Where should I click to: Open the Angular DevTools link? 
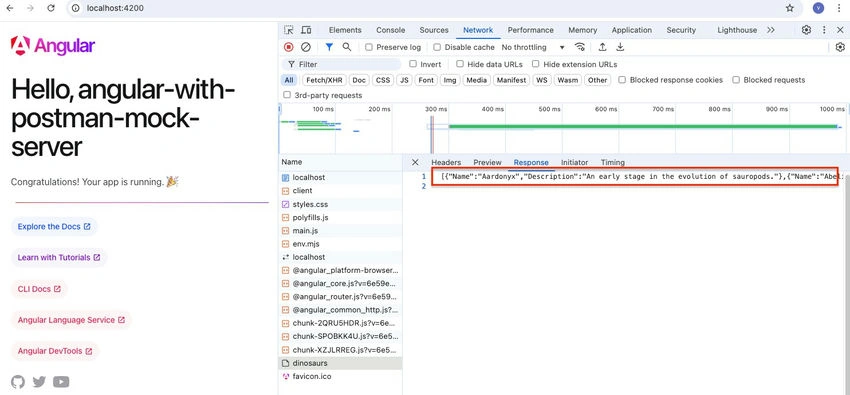pyautogui.click(x=55, y=351)
